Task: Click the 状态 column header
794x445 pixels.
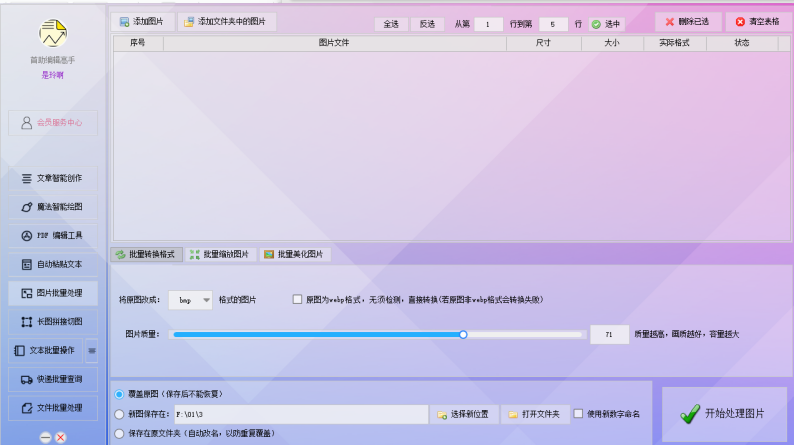Action: pyautogui.click(x=742, y=43)
